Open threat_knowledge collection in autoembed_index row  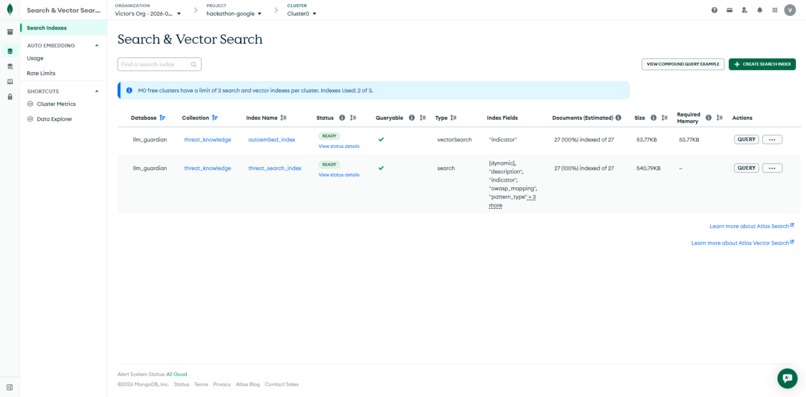208,140
